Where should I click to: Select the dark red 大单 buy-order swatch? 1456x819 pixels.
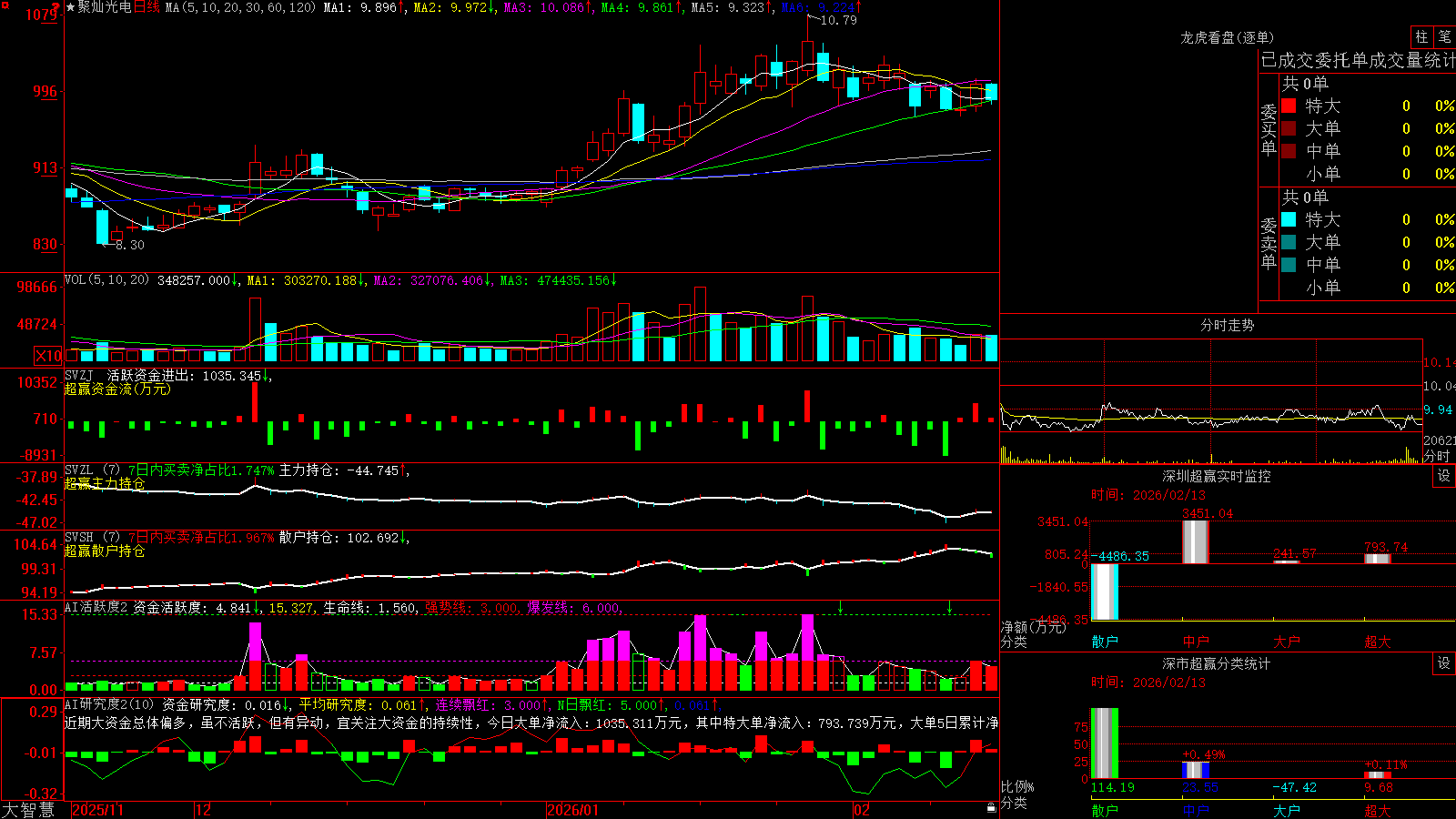[1289, 128]
